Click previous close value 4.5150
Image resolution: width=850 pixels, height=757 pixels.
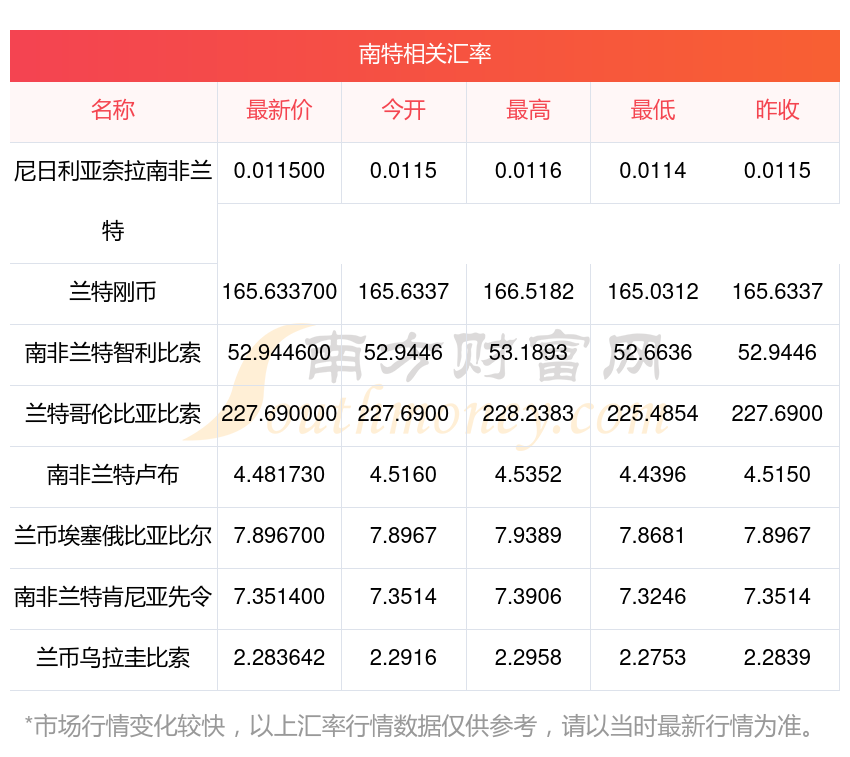(x=777, y=475)
